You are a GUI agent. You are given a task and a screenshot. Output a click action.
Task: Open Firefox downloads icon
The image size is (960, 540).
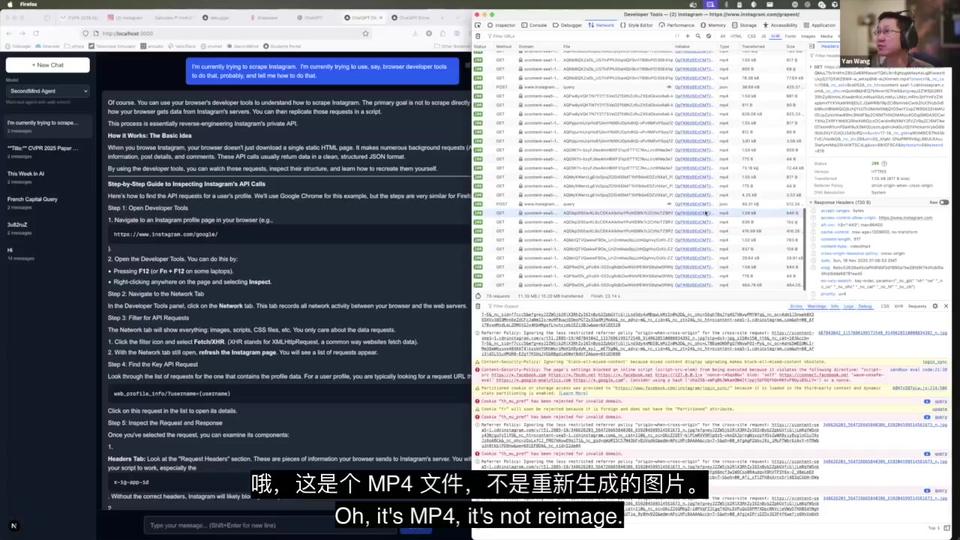[415, 34]
